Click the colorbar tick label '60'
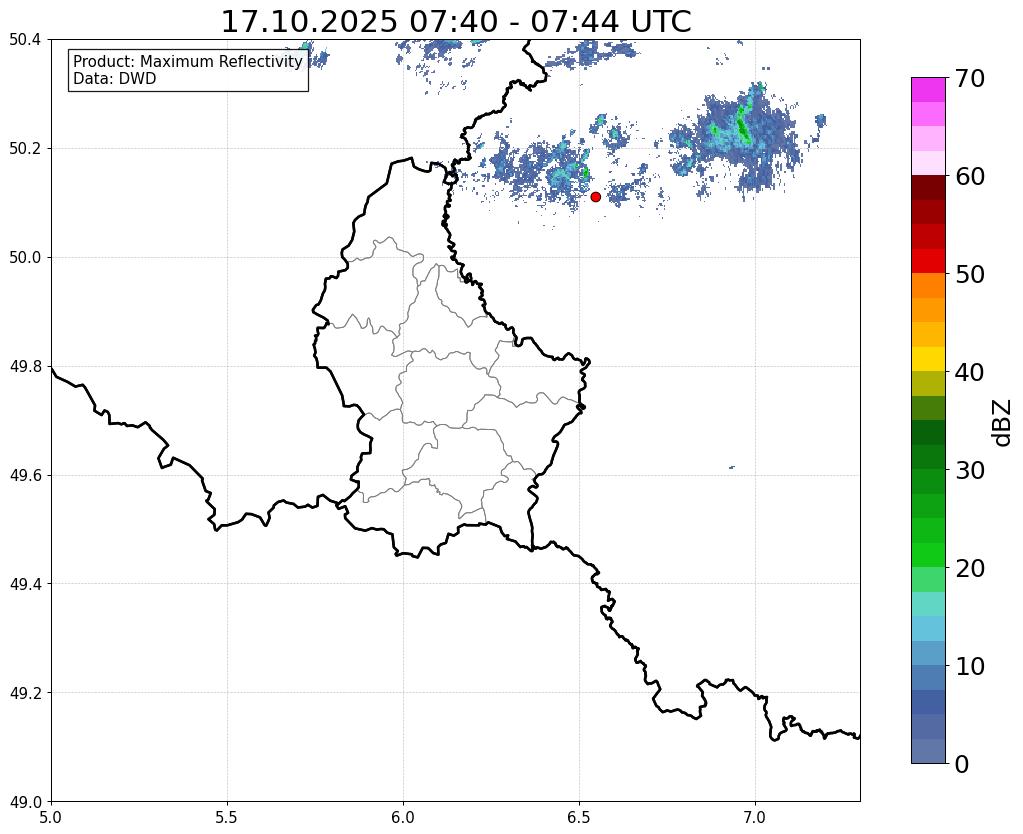Viewport: 1023px width, 834px height. [970, 176]
